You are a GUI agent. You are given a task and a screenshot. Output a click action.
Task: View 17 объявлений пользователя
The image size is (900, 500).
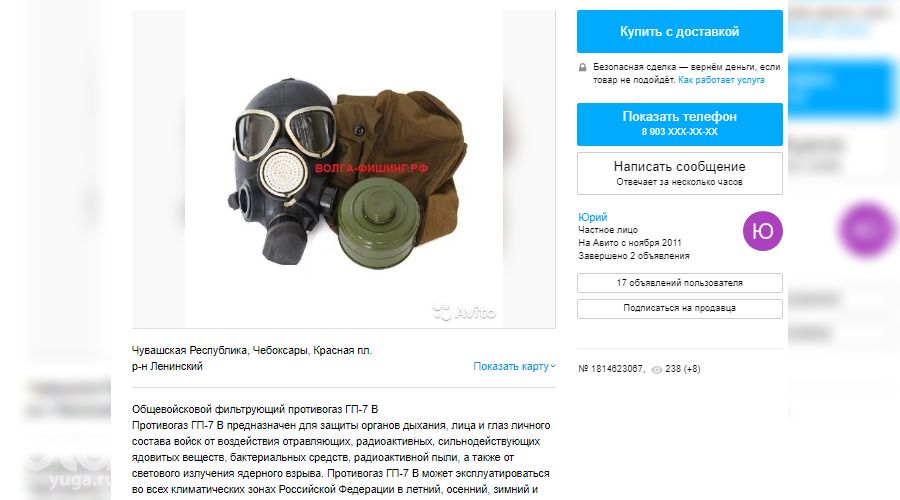(680, 283)
